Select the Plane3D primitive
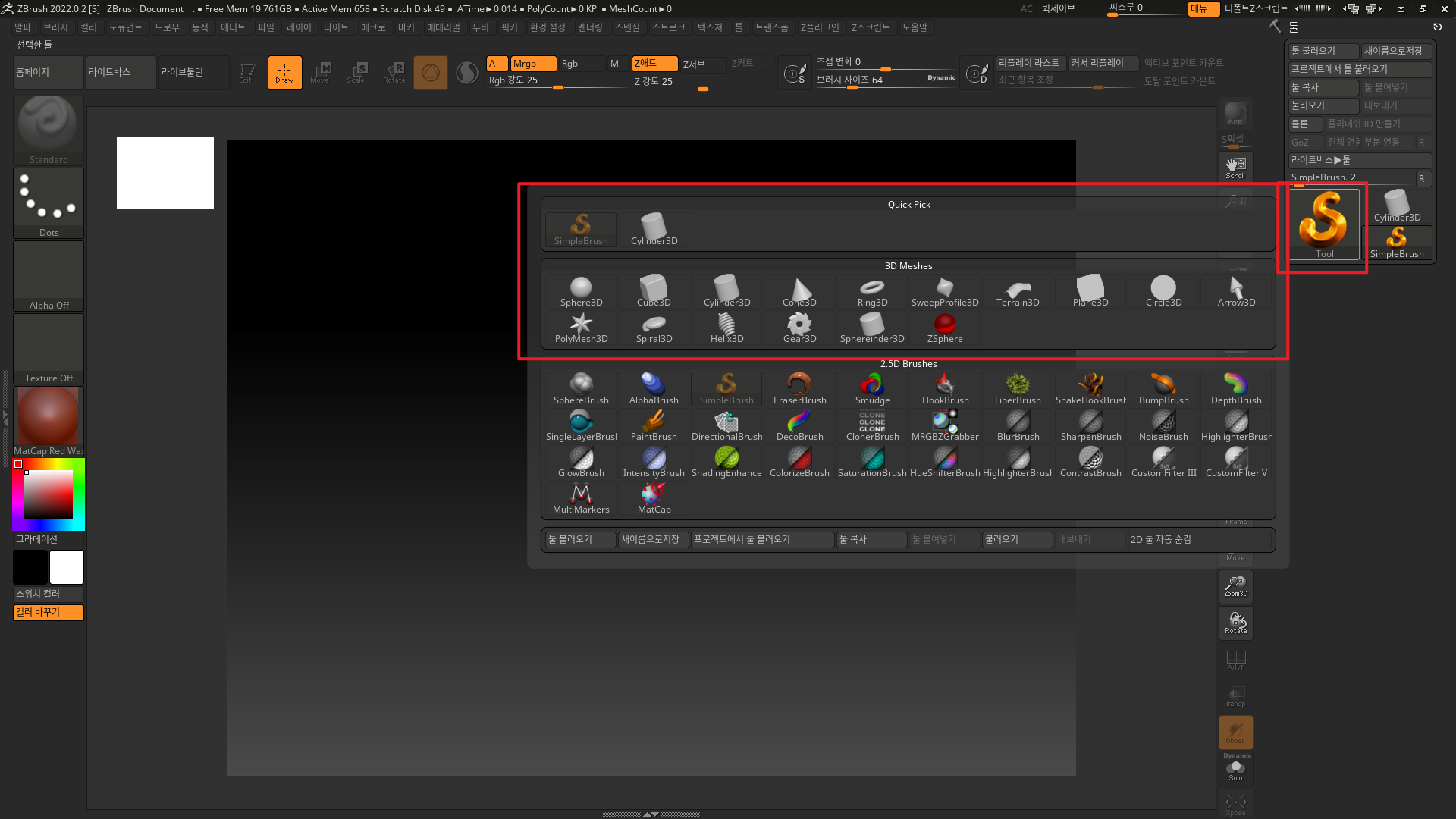Screen dimensions: 1456x819 [x=1090, y=292]
